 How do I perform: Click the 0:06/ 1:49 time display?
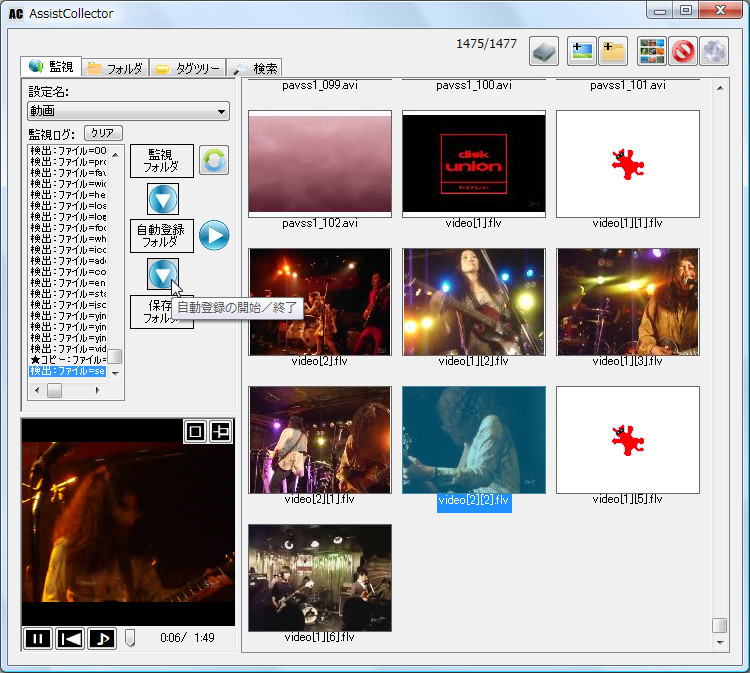[x=187, y=638]
